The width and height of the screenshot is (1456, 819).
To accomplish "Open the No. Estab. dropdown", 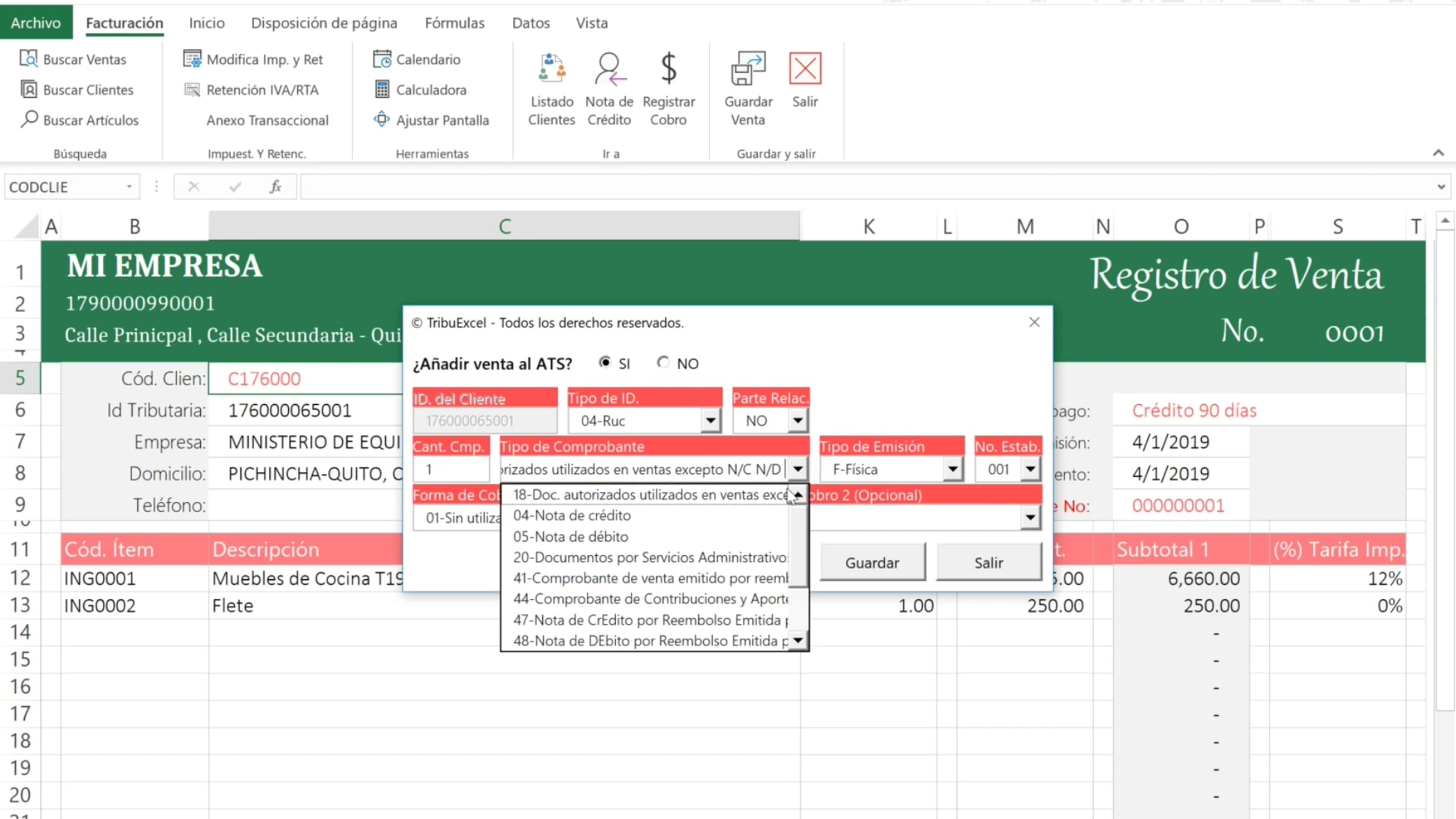I will pos(1031,468).
